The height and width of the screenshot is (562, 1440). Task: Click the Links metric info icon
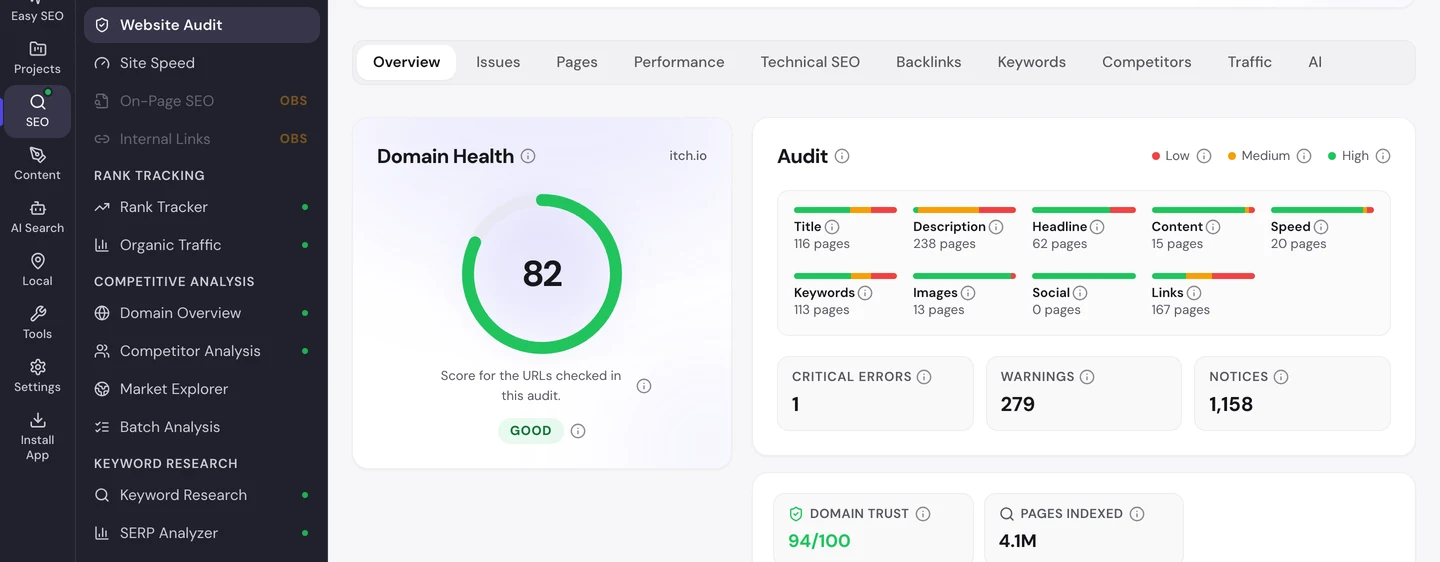1194,293
